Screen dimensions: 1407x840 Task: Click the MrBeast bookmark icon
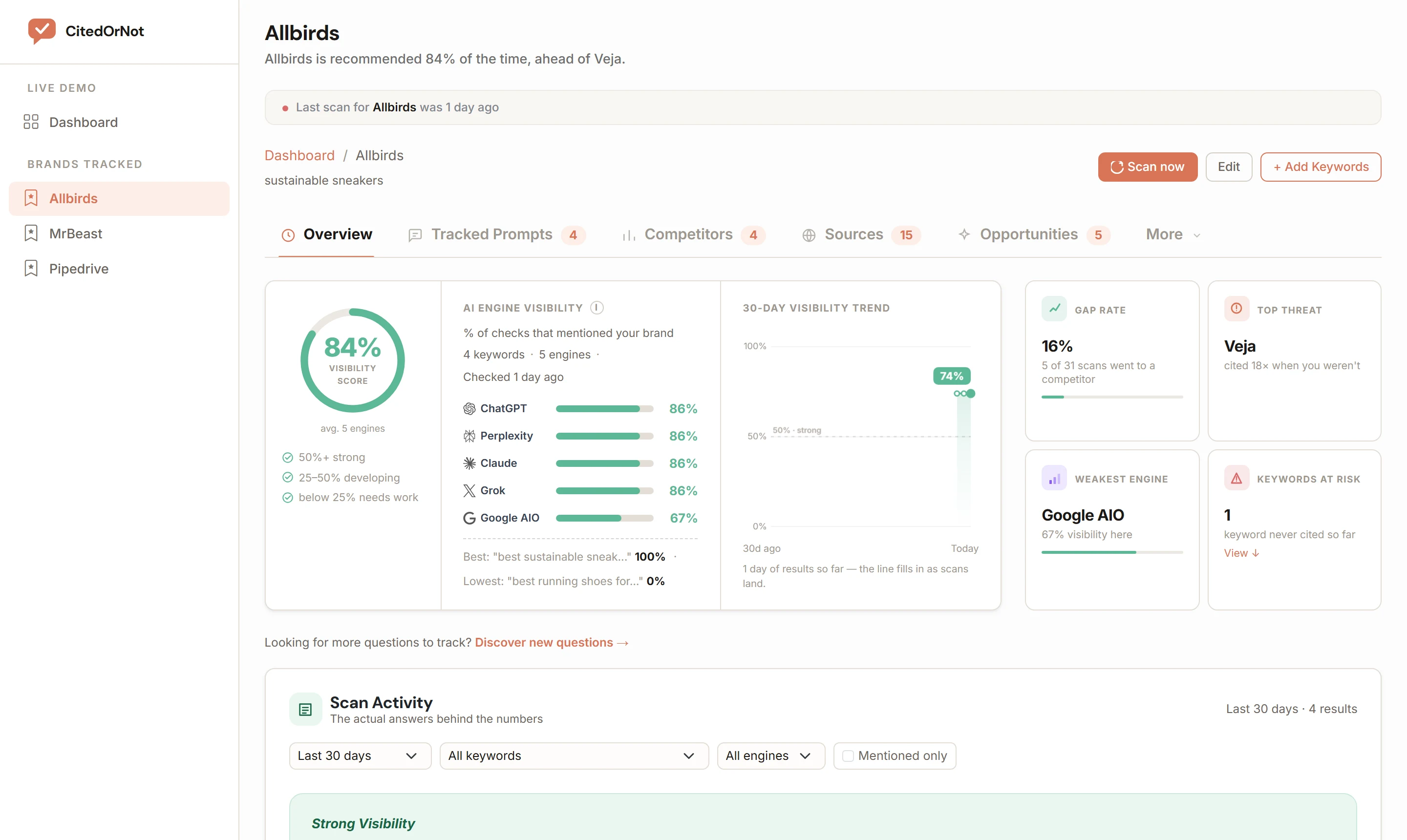pyautogui.click(x=31, y=233)
